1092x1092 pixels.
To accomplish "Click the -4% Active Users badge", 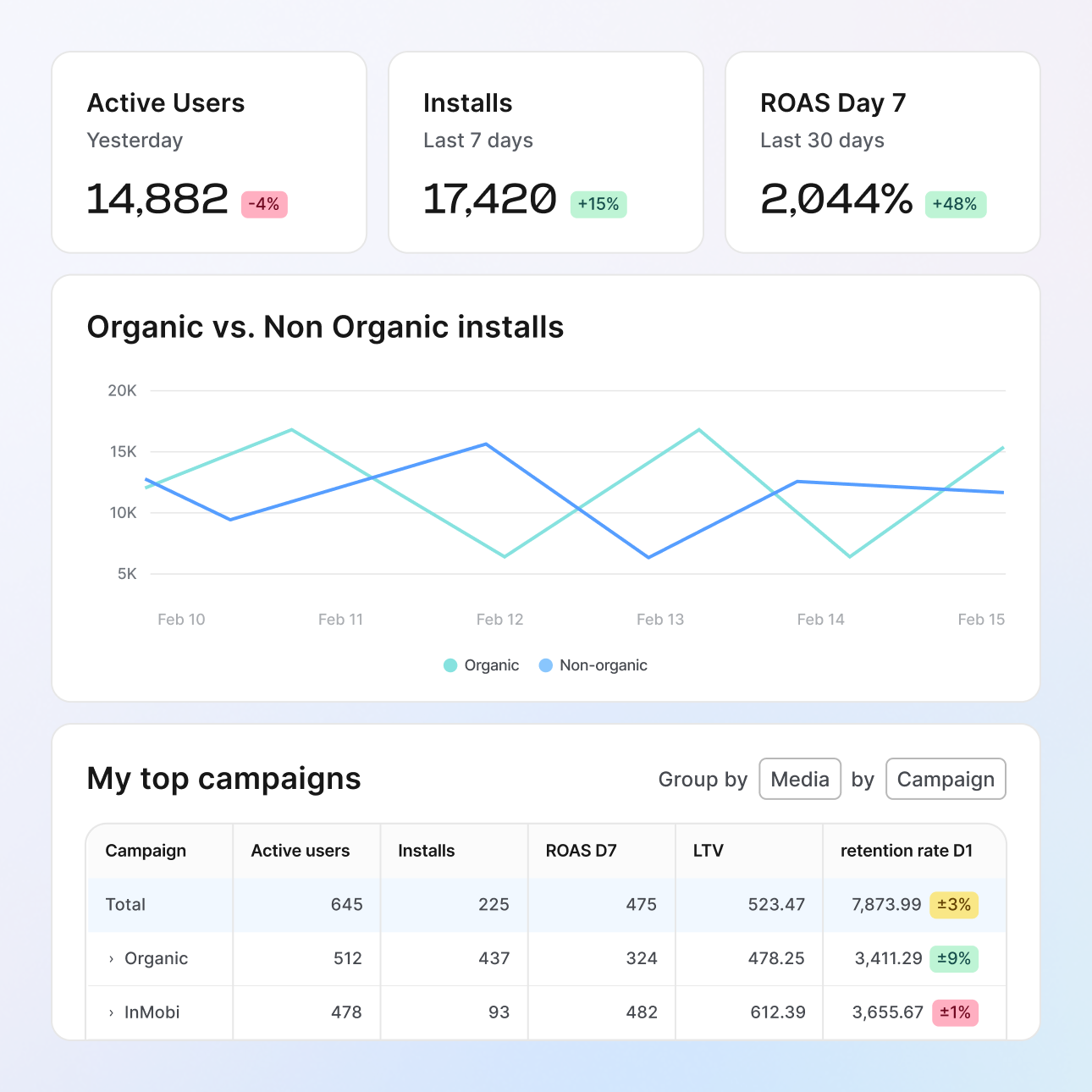I will tap(264, 205).
